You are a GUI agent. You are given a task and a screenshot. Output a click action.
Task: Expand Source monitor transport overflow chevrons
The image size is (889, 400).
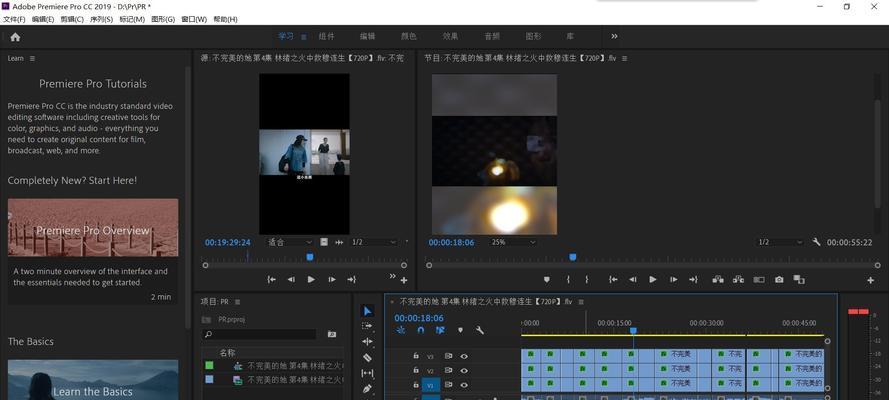coord(392,276)
